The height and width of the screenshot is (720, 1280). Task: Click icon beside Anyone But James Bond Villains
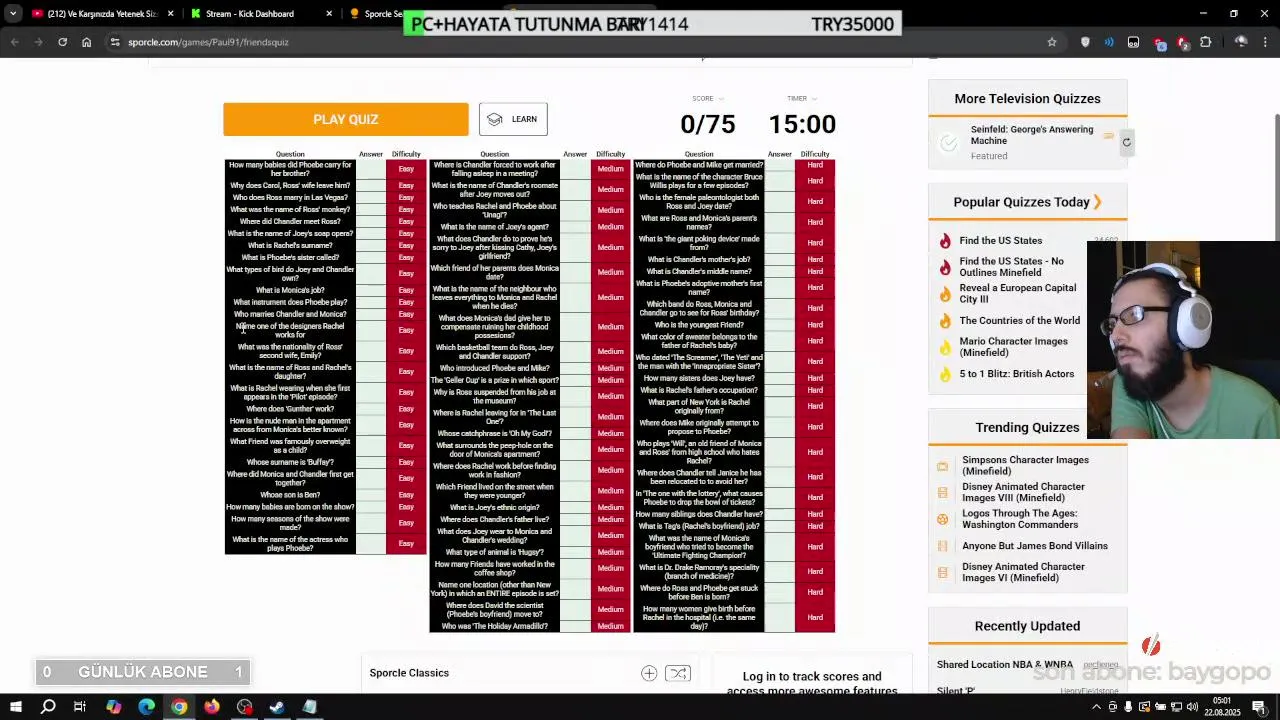[942, 546]
